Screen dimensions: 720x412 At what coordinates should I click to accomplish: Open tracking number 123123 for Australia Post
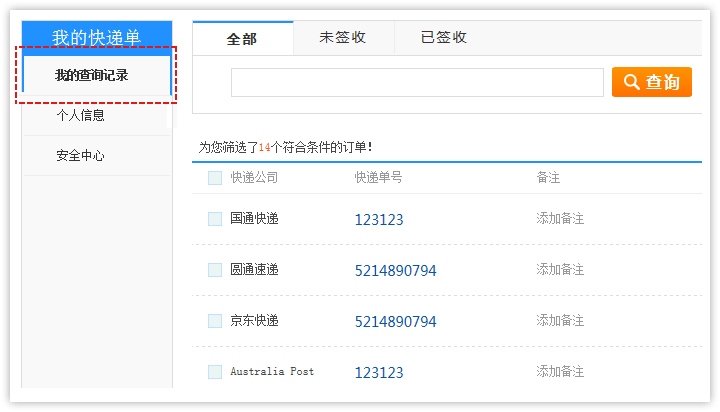(379, 372)
